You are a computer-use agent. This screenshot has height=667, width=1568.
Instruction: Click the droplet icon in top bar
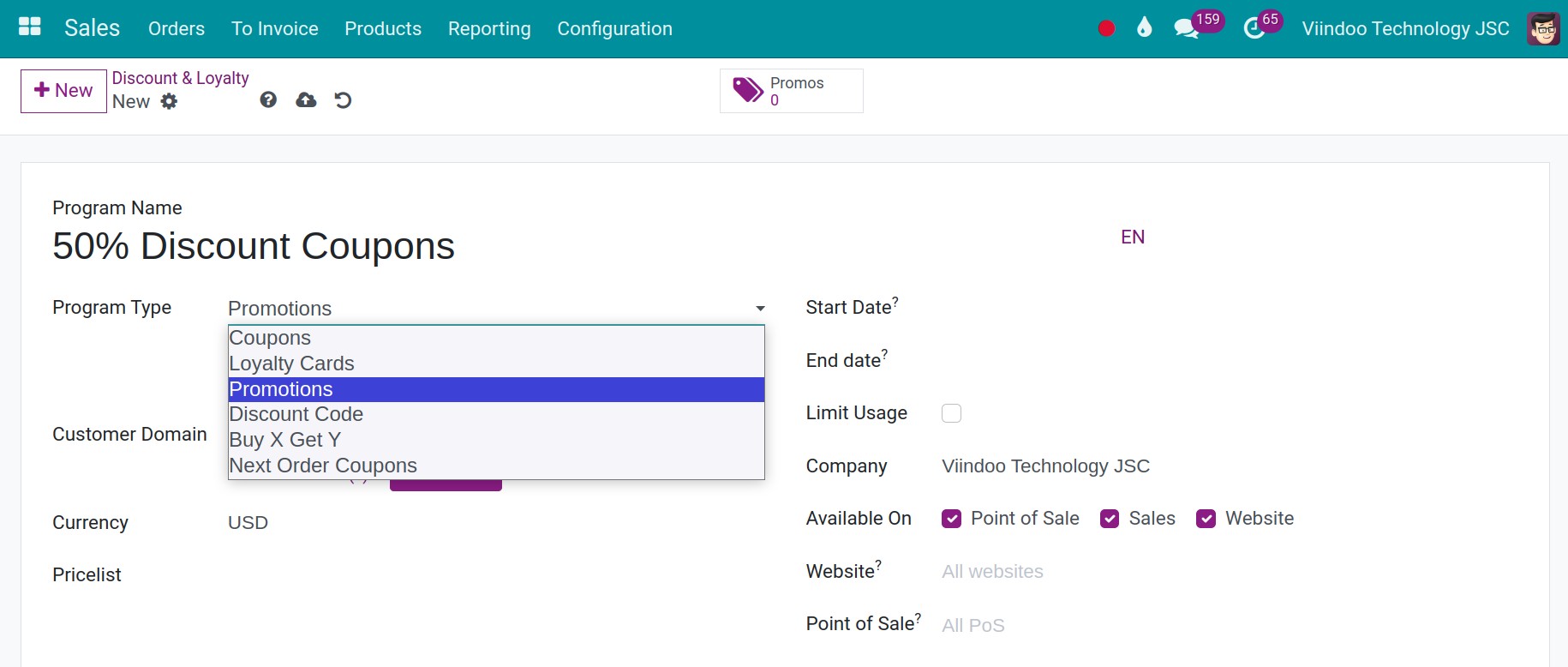1144,28
